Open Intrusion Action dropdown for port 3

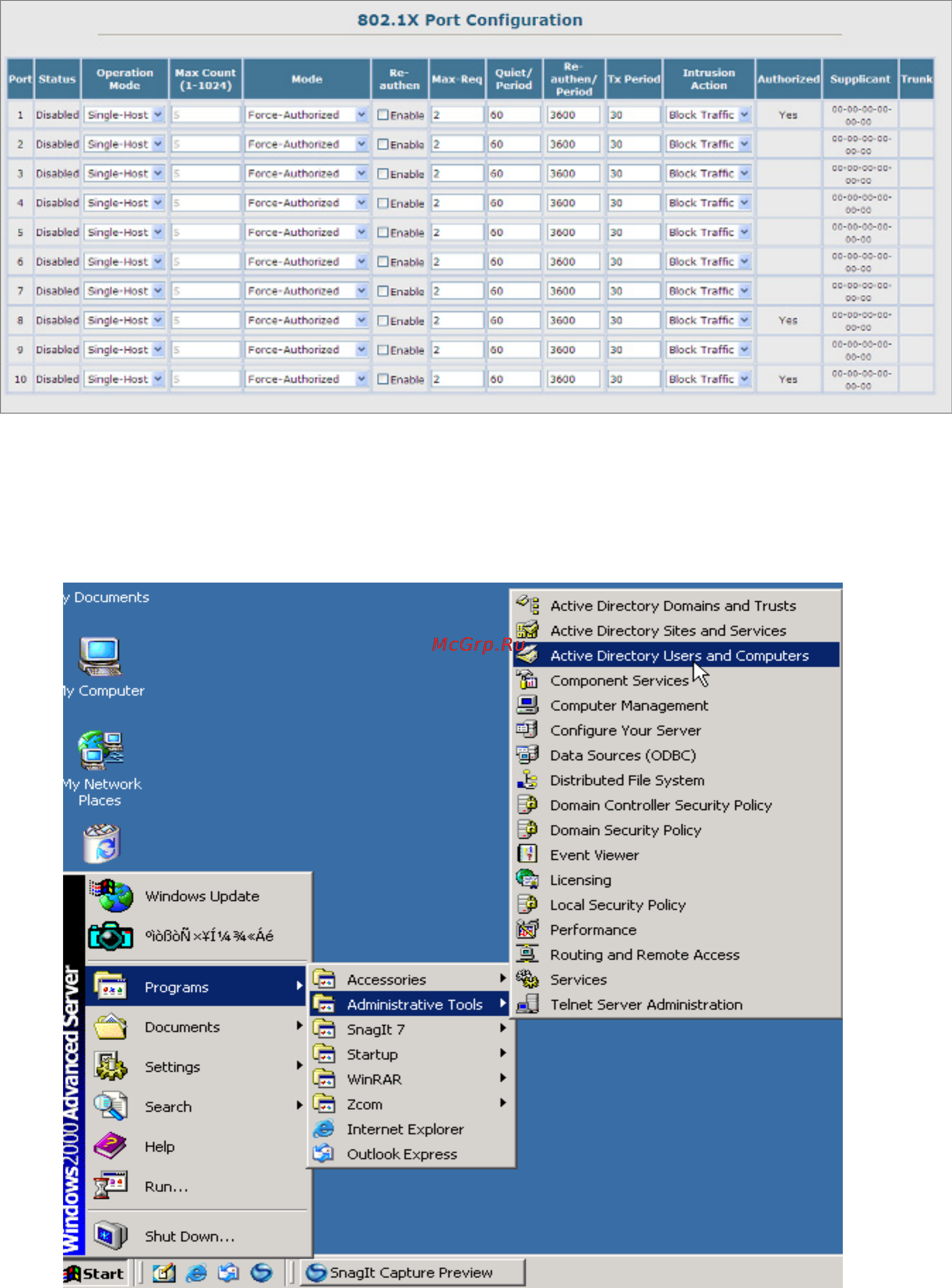click(708, 174)
